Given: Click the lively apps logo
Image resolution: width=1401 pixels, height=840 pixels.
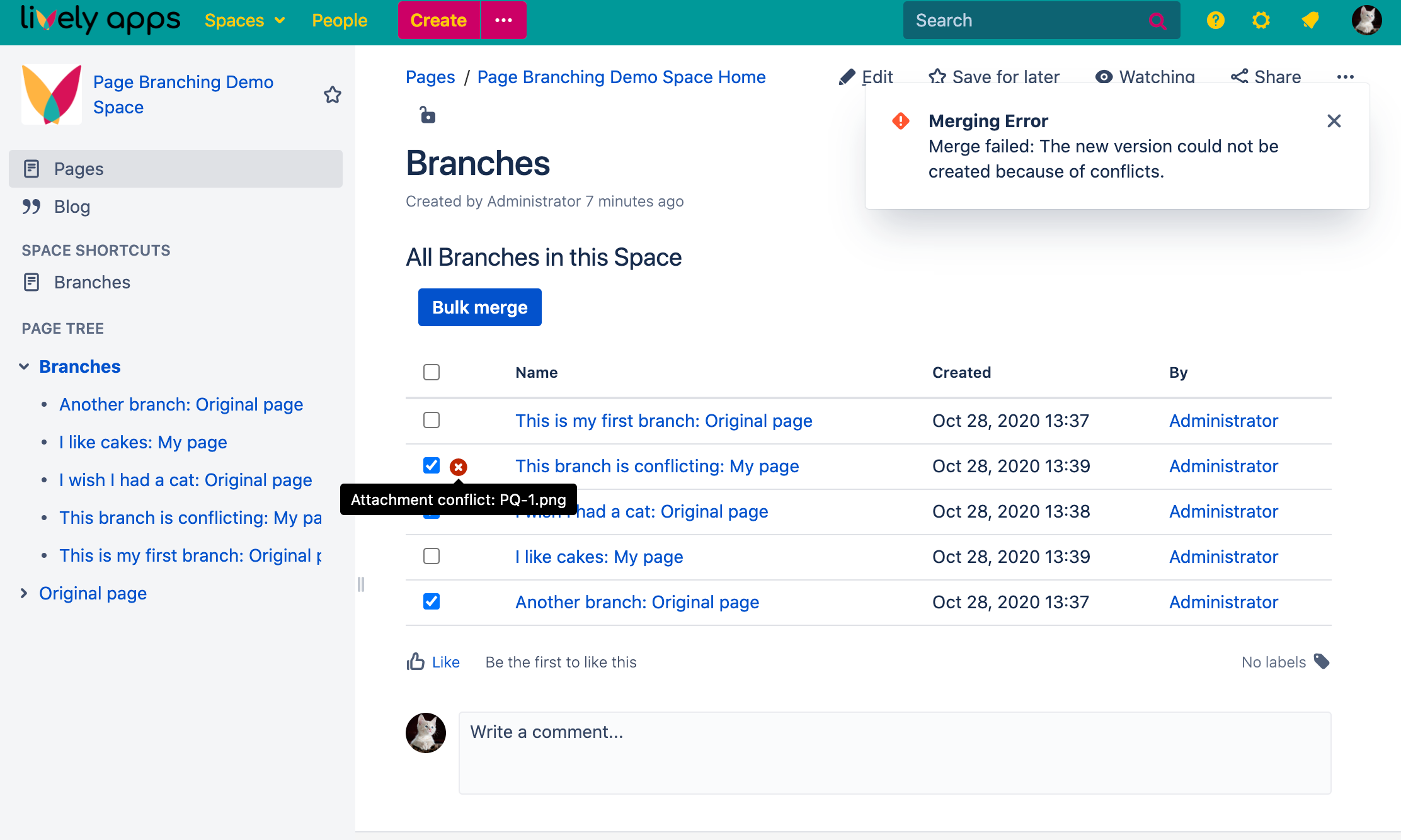Looking at the screenshot, I should coord(100,20).
